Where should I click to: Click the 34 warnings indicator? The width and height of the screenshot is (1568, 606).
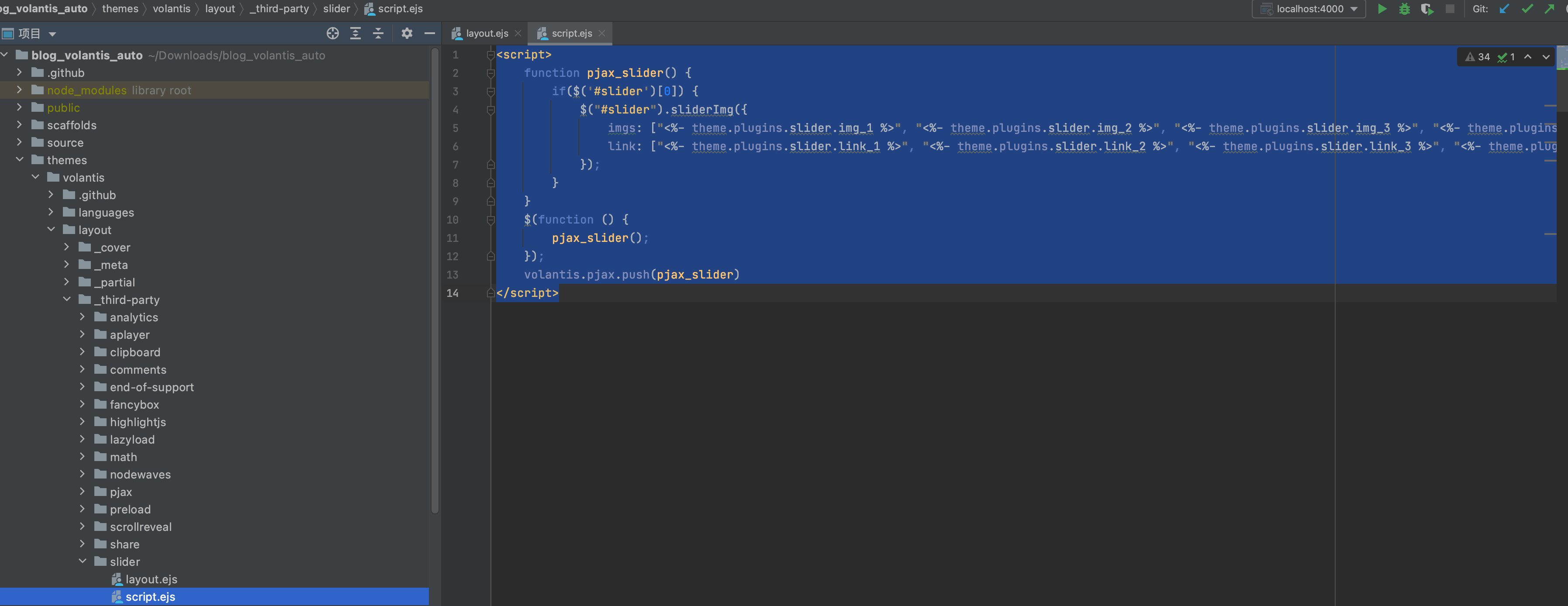[1478, 57]
